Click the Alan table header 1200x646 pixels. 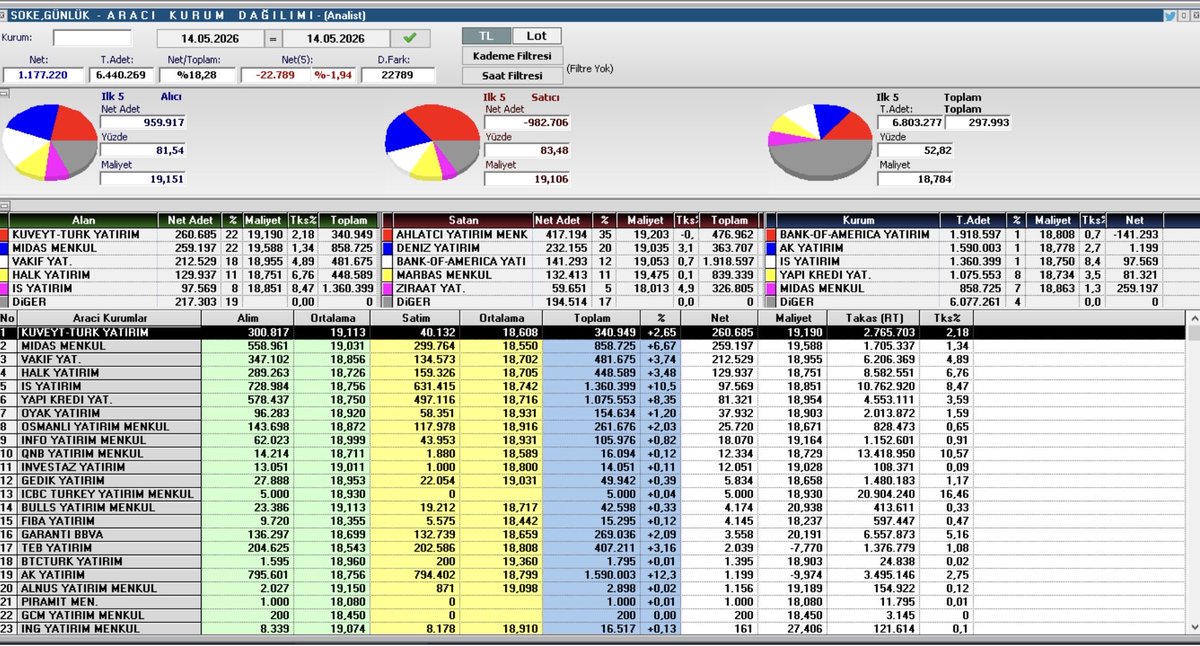(x=84, y=220)
